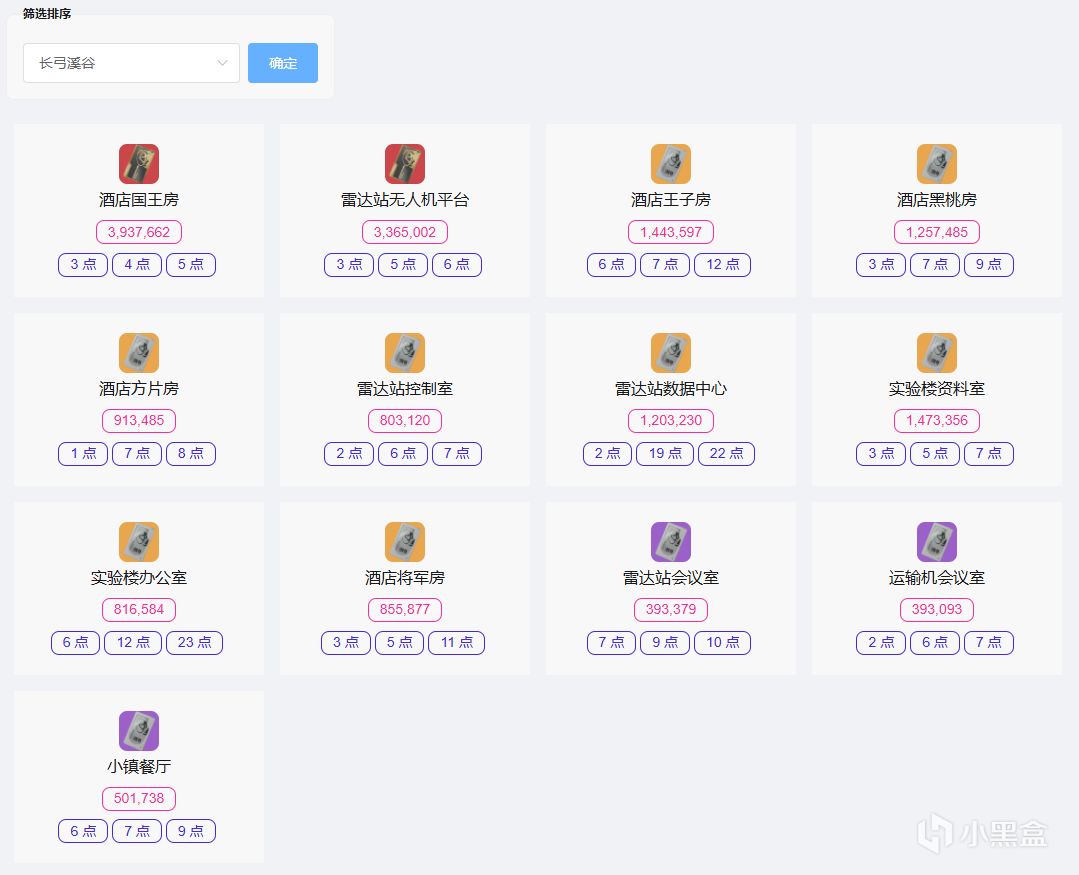Screen dimensions: 1079x875
Task: Click the 2 点 tag under 运输机会议室
Action: tap(881, 642)
